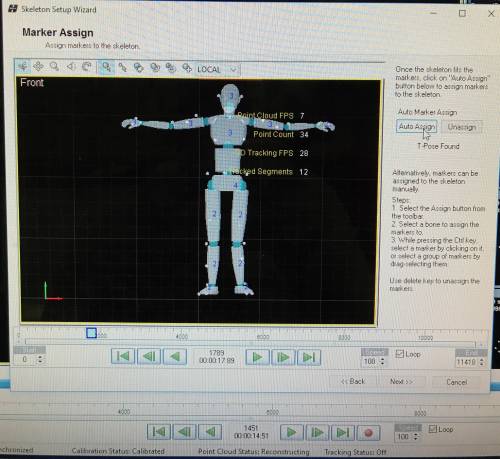Image resolution: width=500 pixels, height=459 pixels.
Task: Click the bone link tool icon
Action: click(x=122, y=68)
